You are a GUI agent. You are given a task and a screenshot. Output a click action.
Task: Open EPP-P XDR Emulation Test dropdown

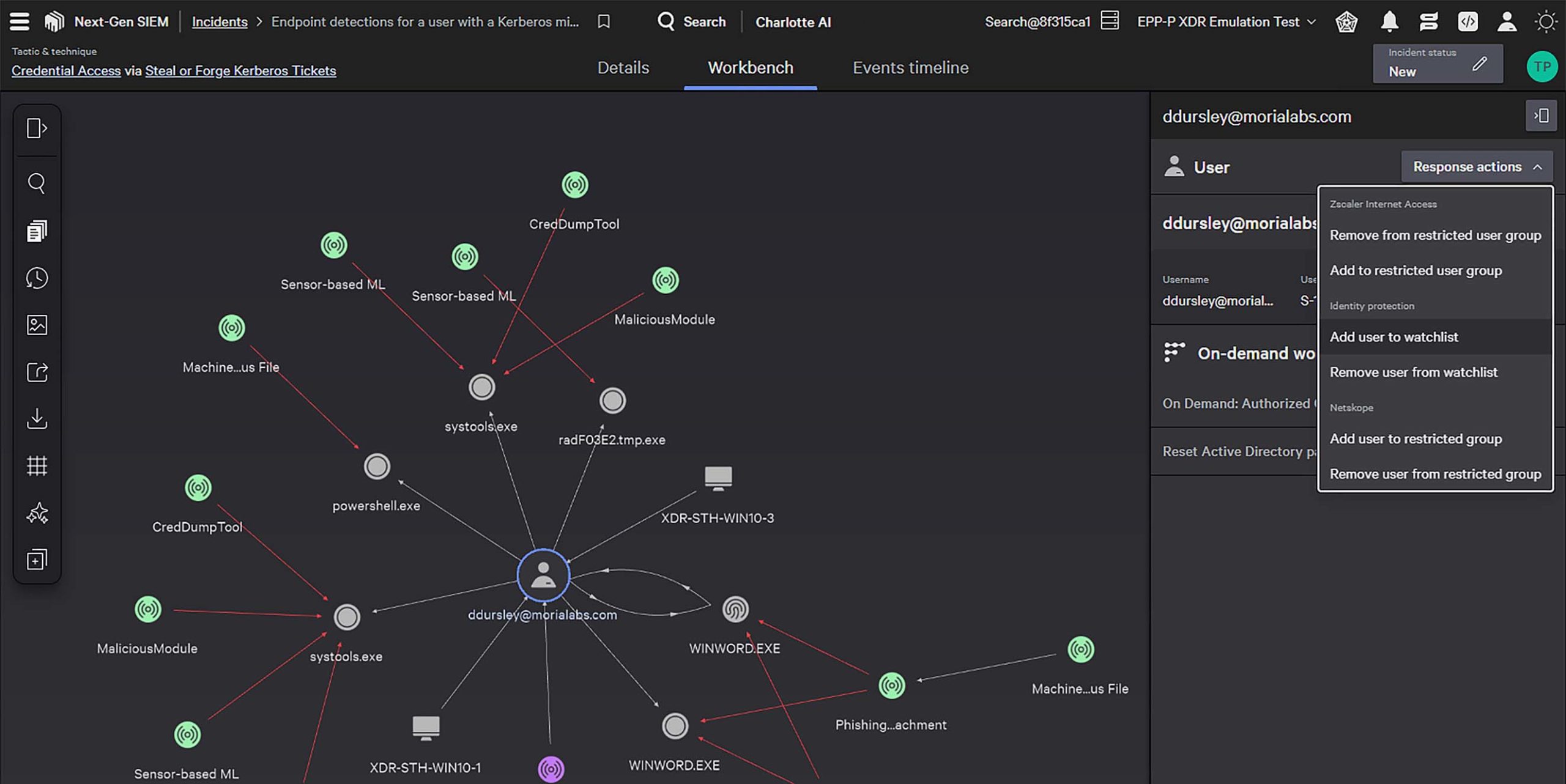1226,22
